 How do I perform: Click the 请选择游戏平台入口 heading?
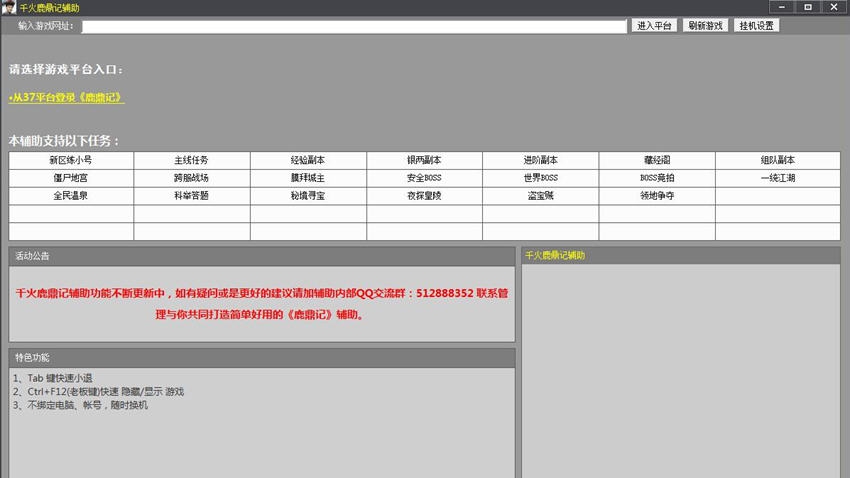tap(66, 69)
